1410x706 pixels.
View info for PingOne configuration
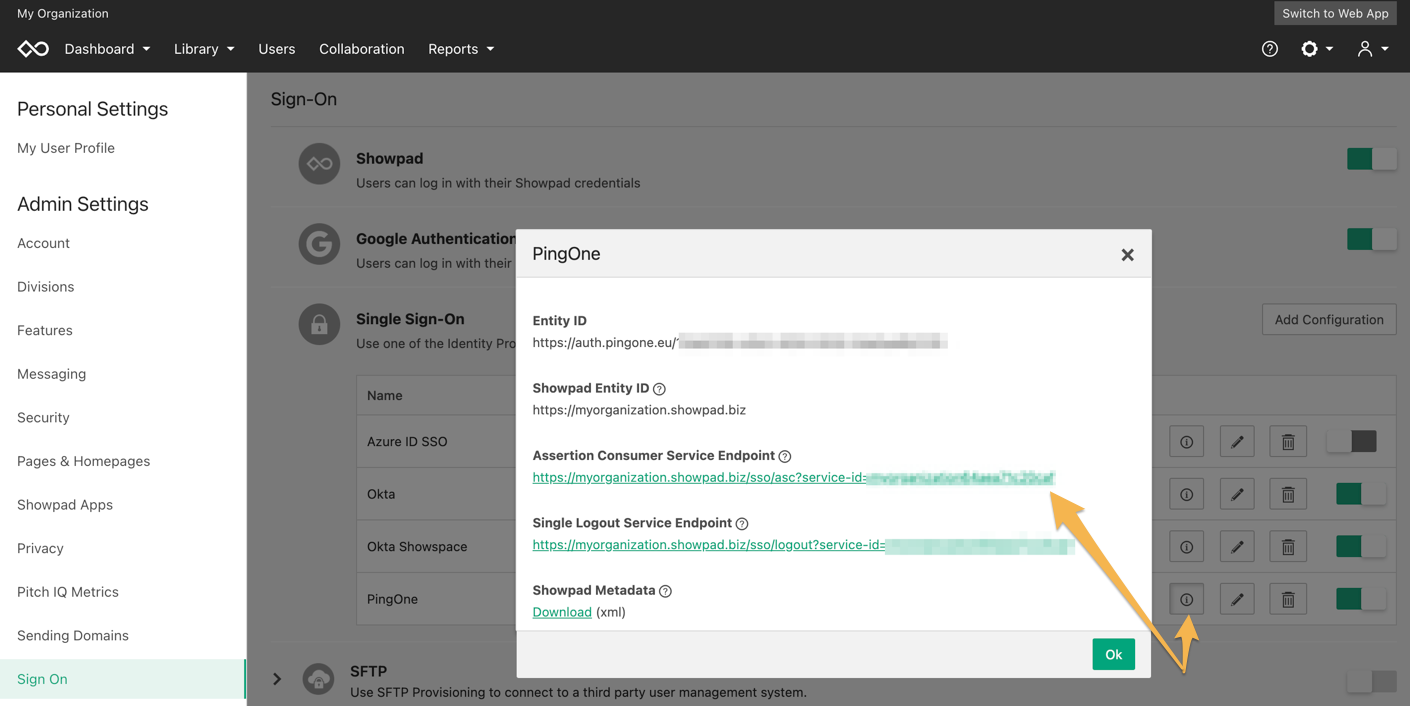tap(1187, 599)
